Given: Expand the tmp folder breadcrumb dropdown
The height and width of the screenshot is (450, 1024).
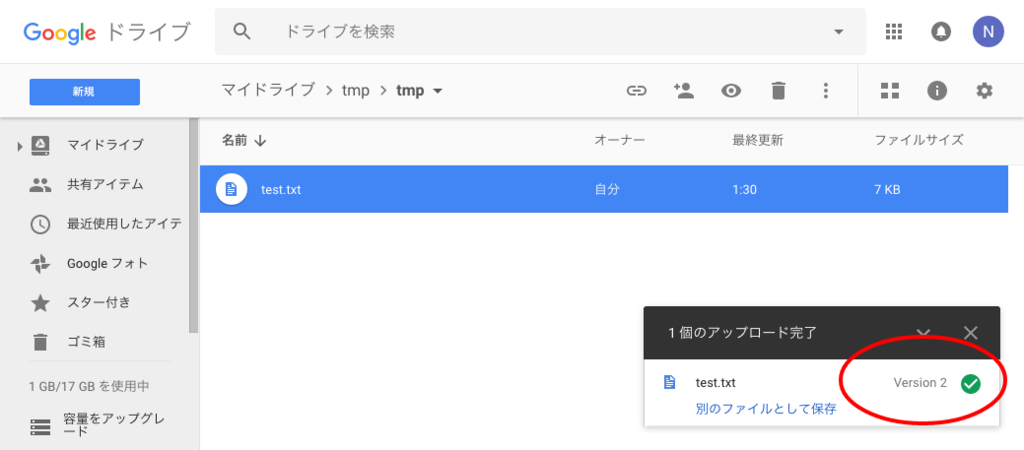Looking at the screenshot, I should pos(438,91).
